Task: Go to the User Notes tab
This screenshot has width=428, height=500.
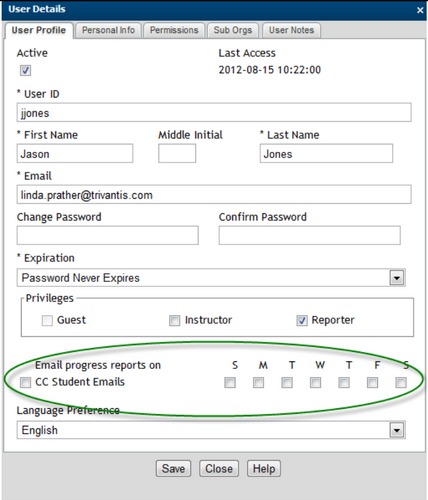Action: 291,30
